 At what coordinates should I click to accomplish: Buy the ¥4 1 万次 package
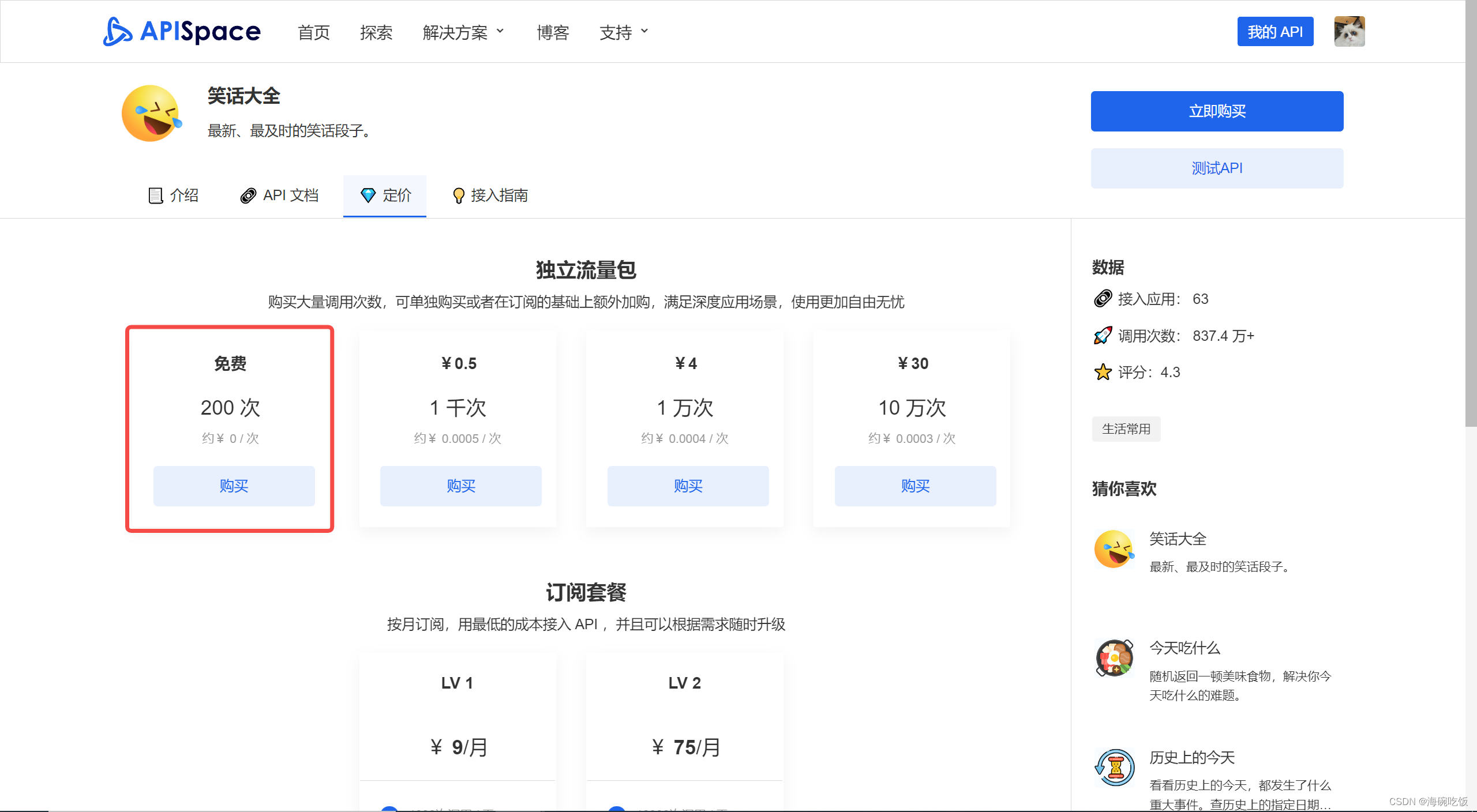point(688,486)
